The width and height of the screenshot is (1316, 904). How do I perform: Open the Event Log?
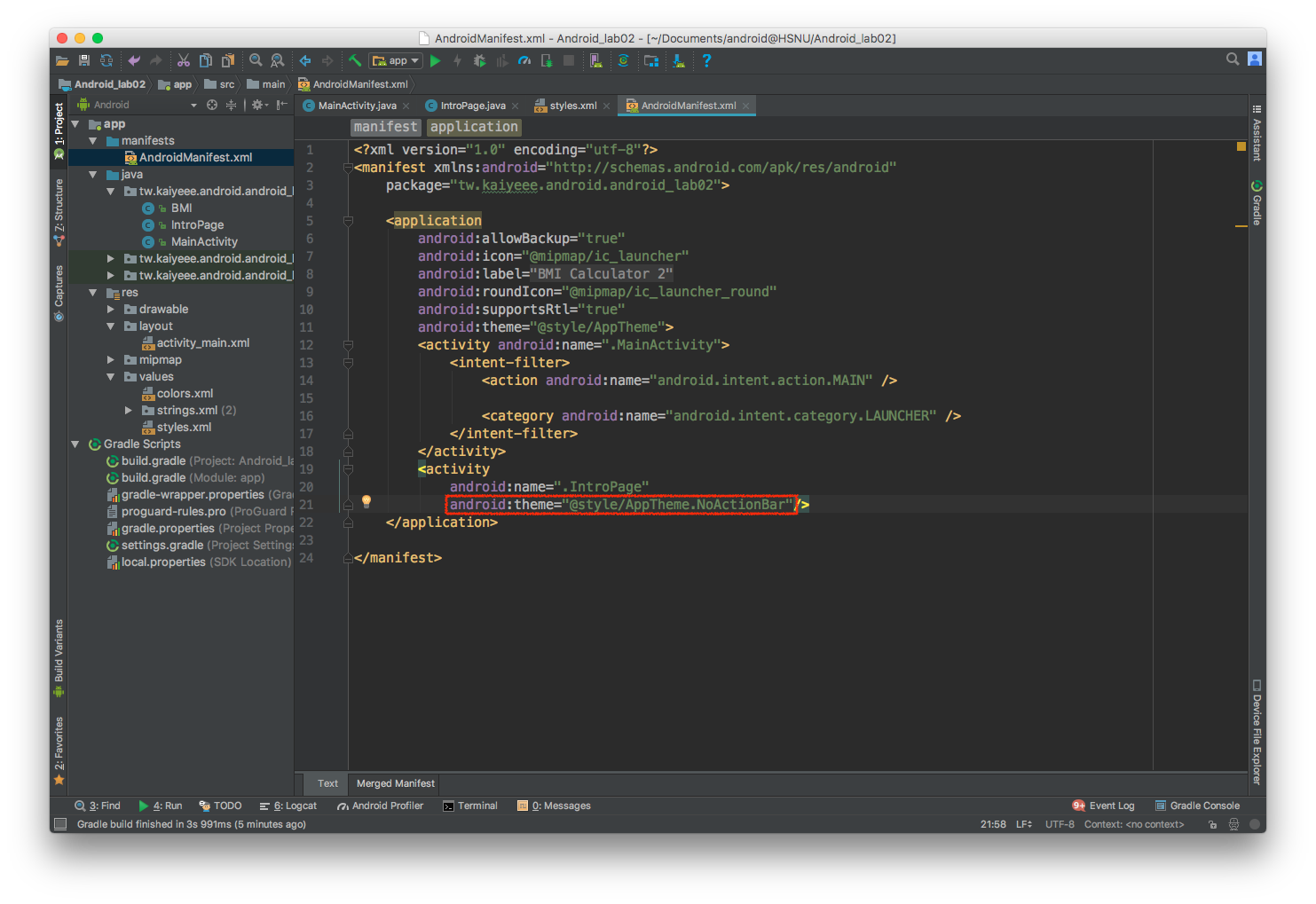point(1103,806)
